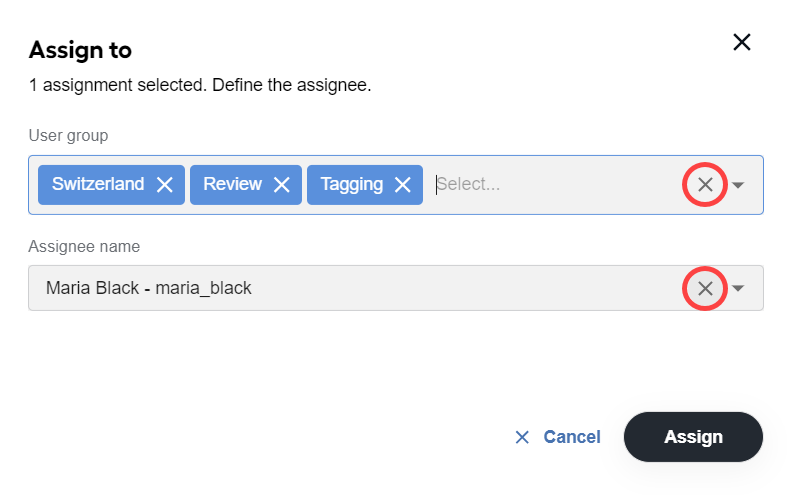Remove the Switzerland tag from user groups
Screen dimensions: 791x495
(x=164, y=185)
